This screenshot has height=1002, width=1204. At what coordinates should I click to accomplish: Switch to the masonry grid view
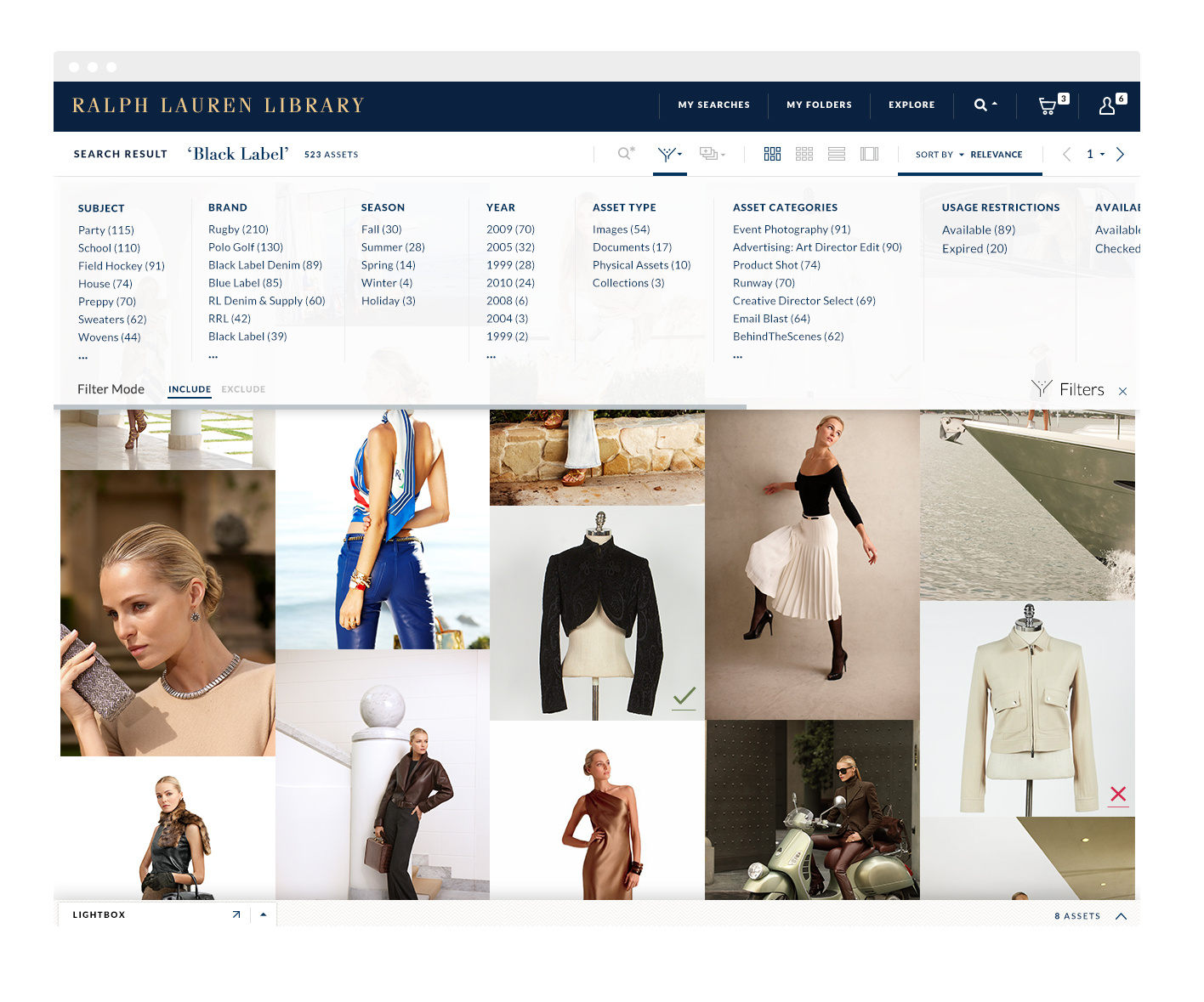pos(772,154)
